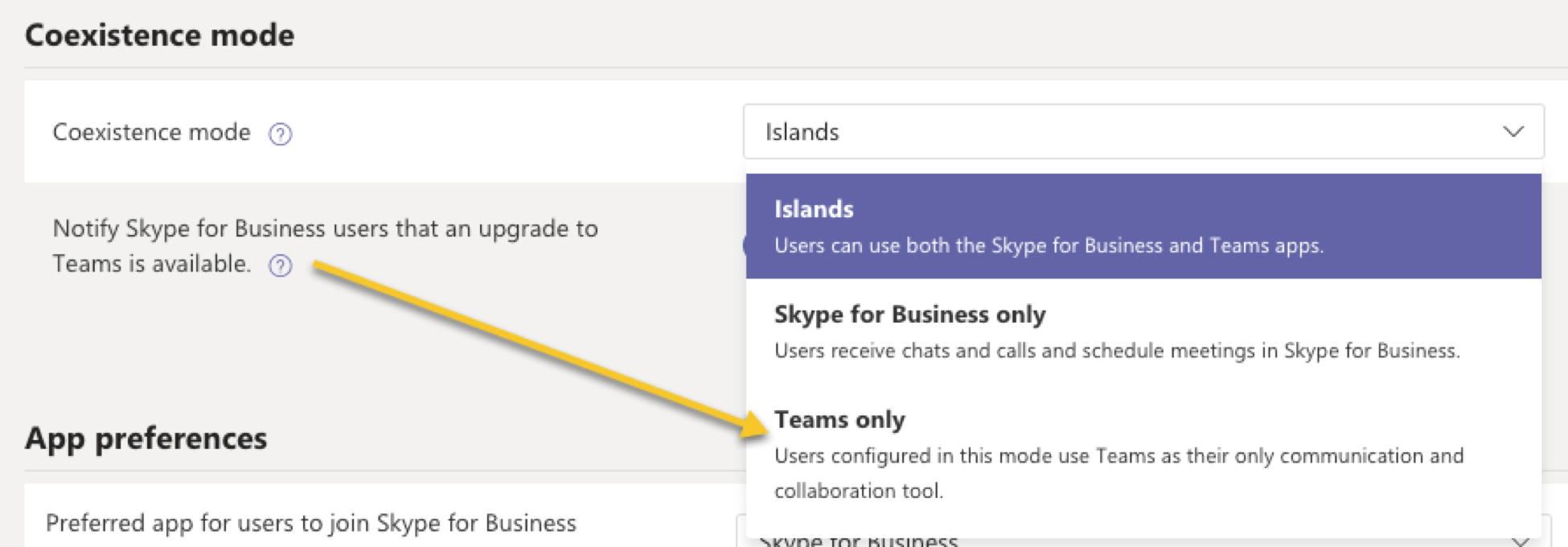Select the Islands coexistence option

pyautogui.click(x=1143, y=226)
